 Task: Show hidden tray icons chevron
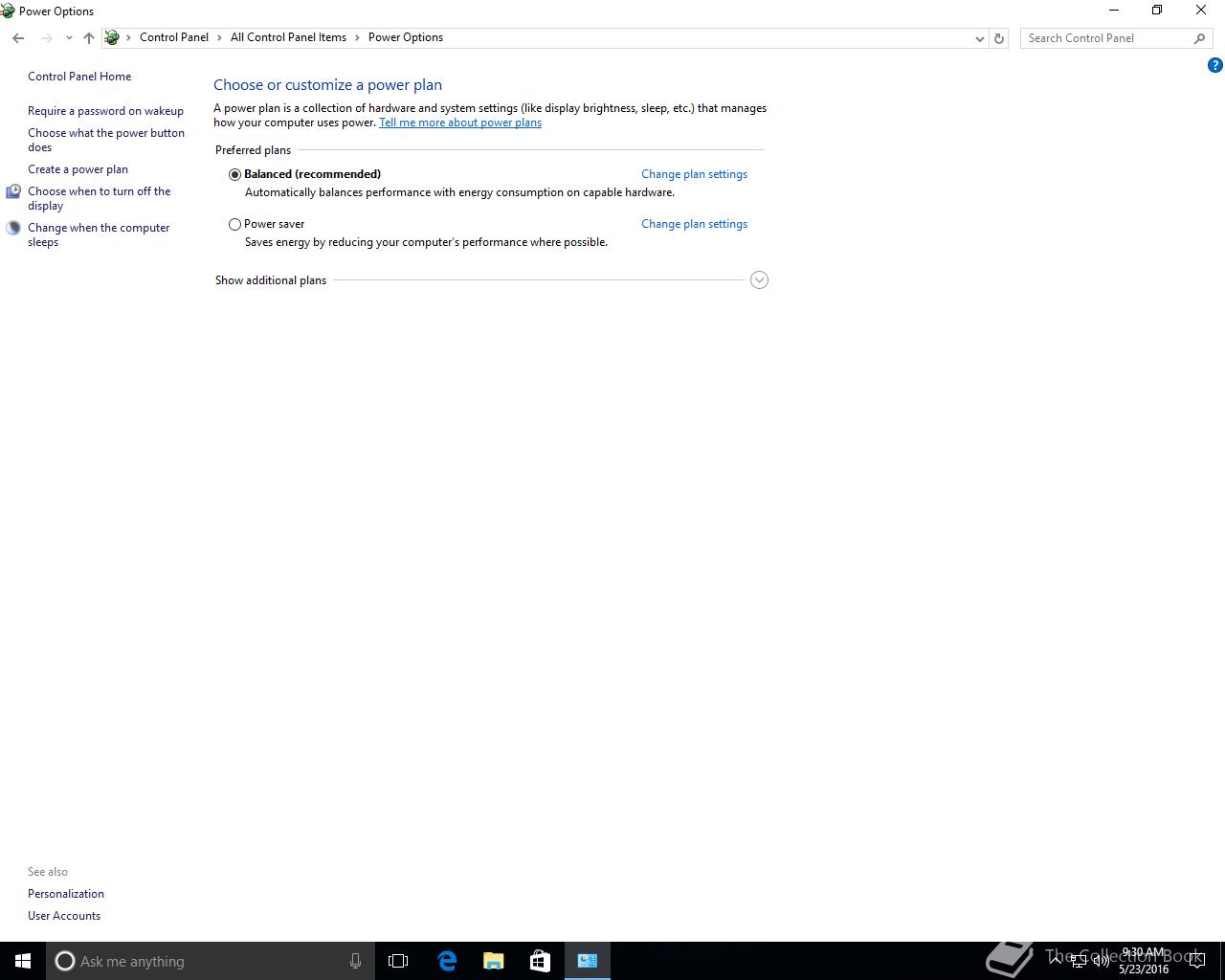[1056, 962]
